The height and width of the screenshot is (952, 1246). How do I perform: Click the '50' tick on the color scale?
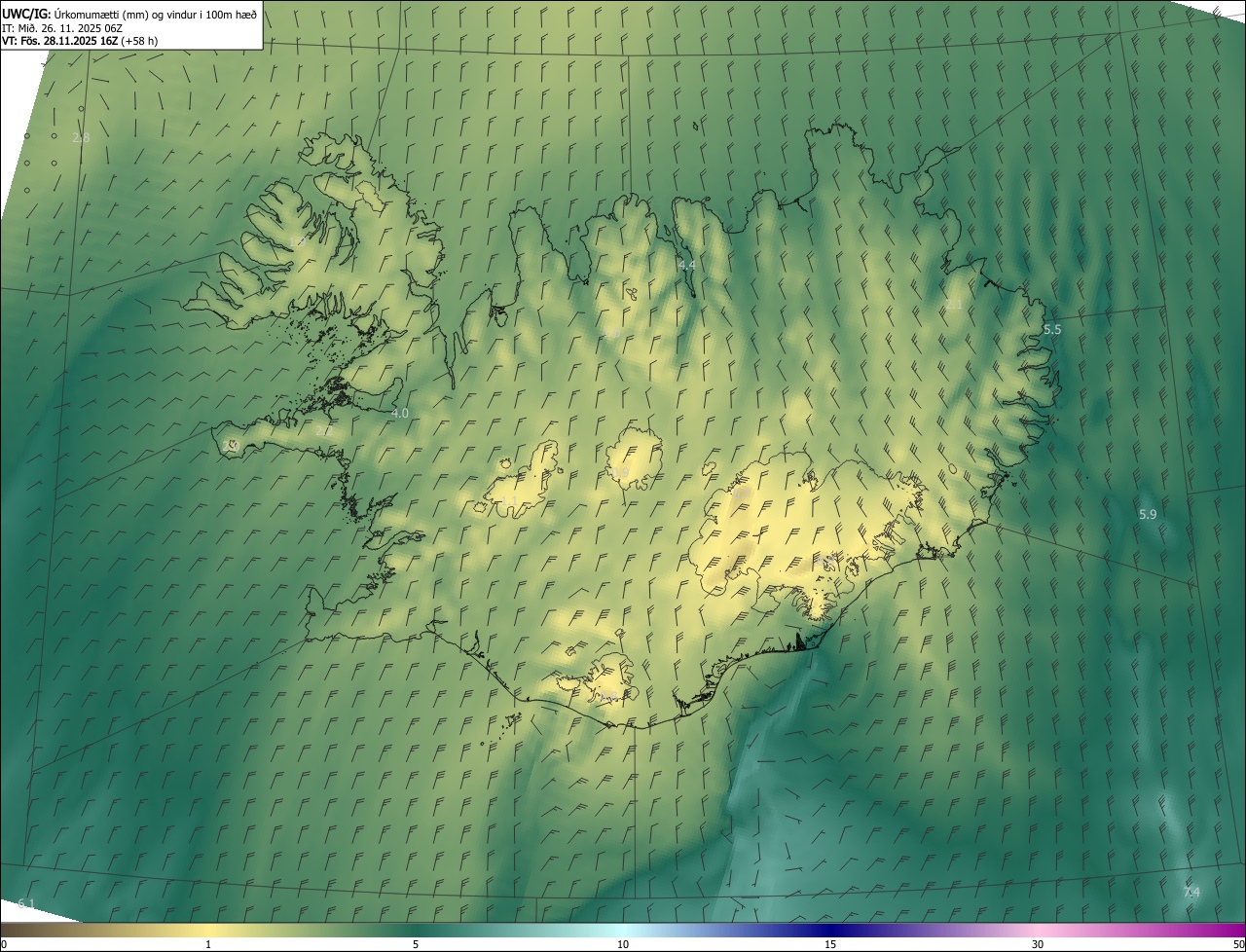1238,944
